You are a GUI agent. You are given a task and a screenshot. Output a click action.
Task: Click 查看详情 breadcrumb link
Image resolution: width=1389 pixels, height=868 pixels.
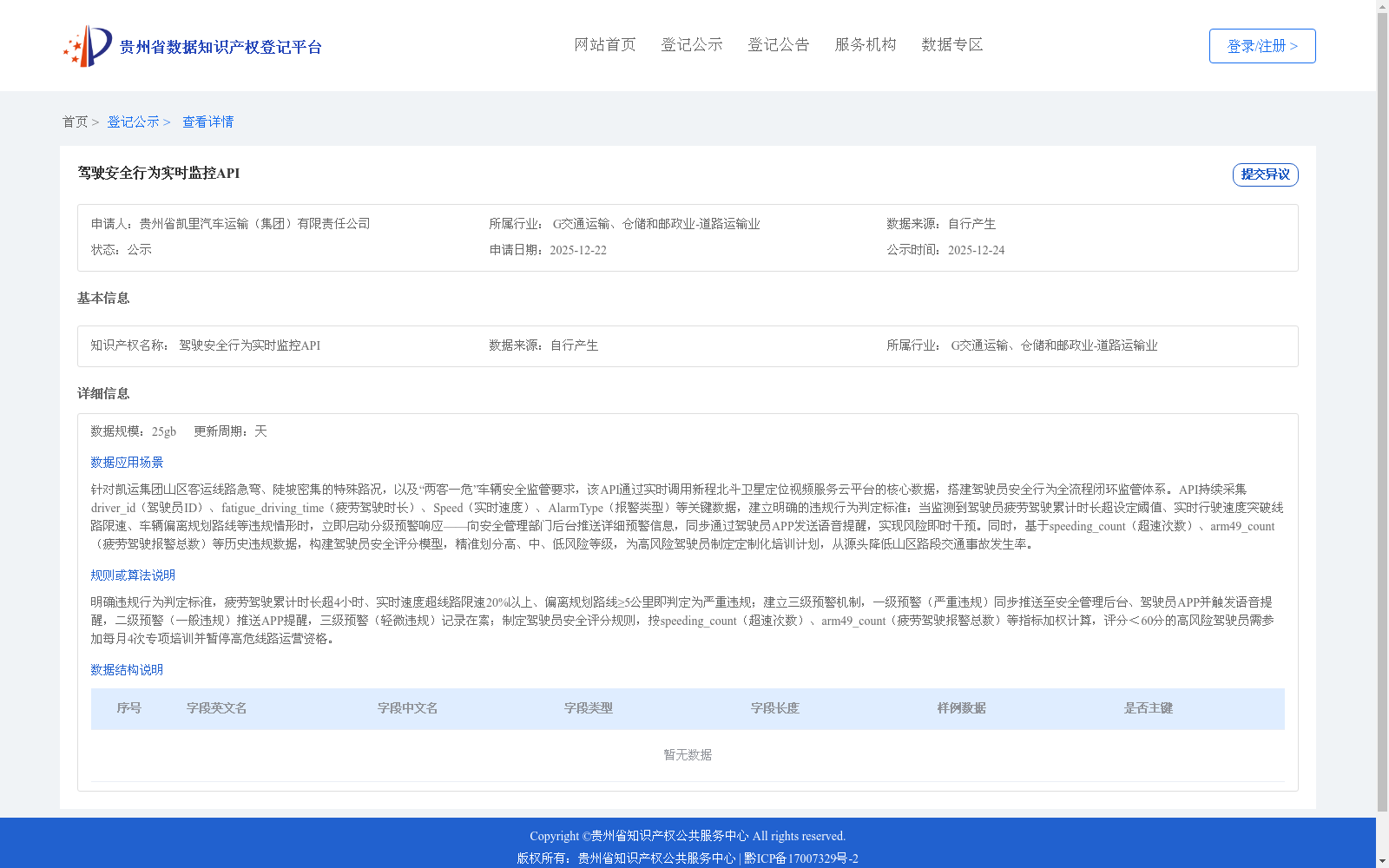tap(207, 122)
